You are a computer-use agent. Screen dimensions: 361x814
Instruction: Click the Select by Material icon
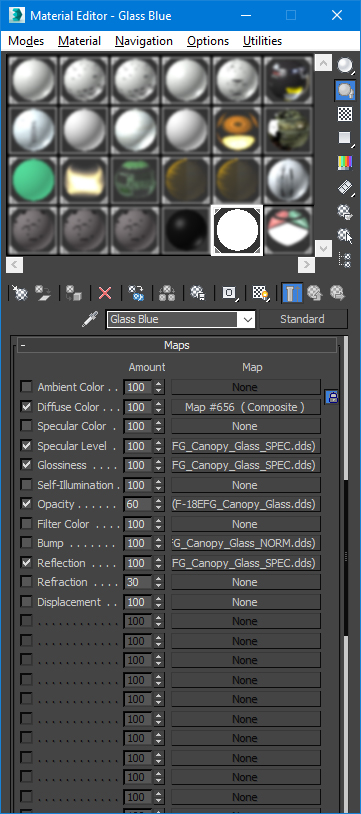point(345,236)
